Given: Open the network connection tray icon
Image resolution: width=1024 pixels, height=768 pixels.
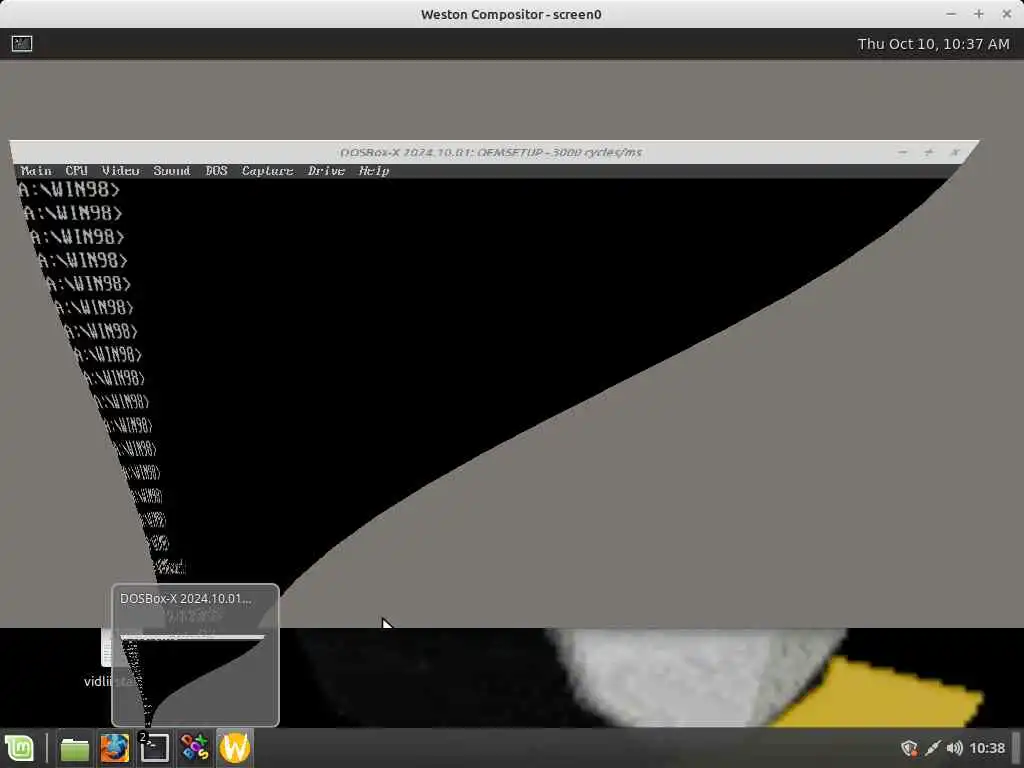Looking at the screenshot, I should pos(933,748).
